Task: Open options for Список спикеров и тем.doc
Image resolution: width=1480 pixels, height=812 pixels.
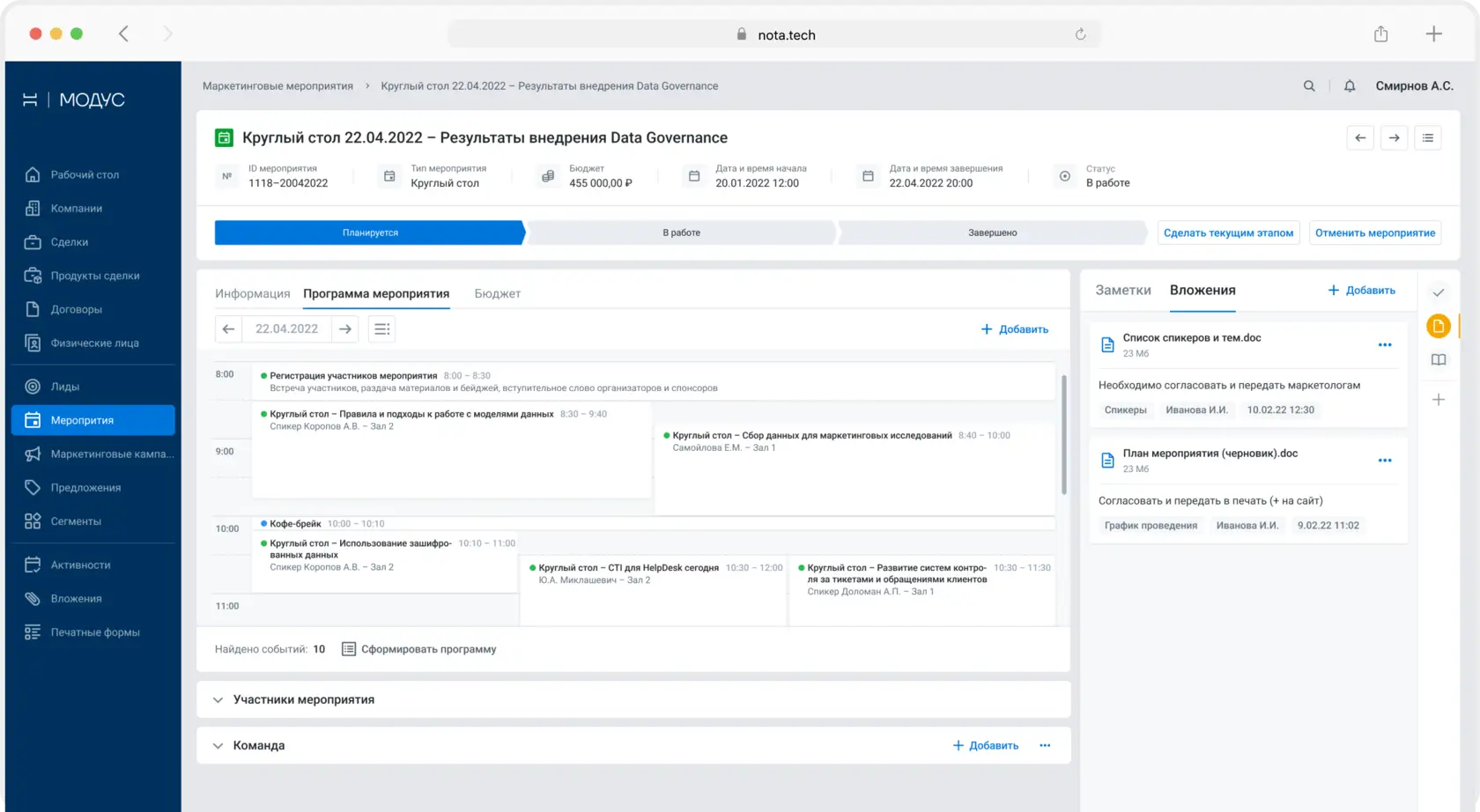Action: (x=1385, y=345)
